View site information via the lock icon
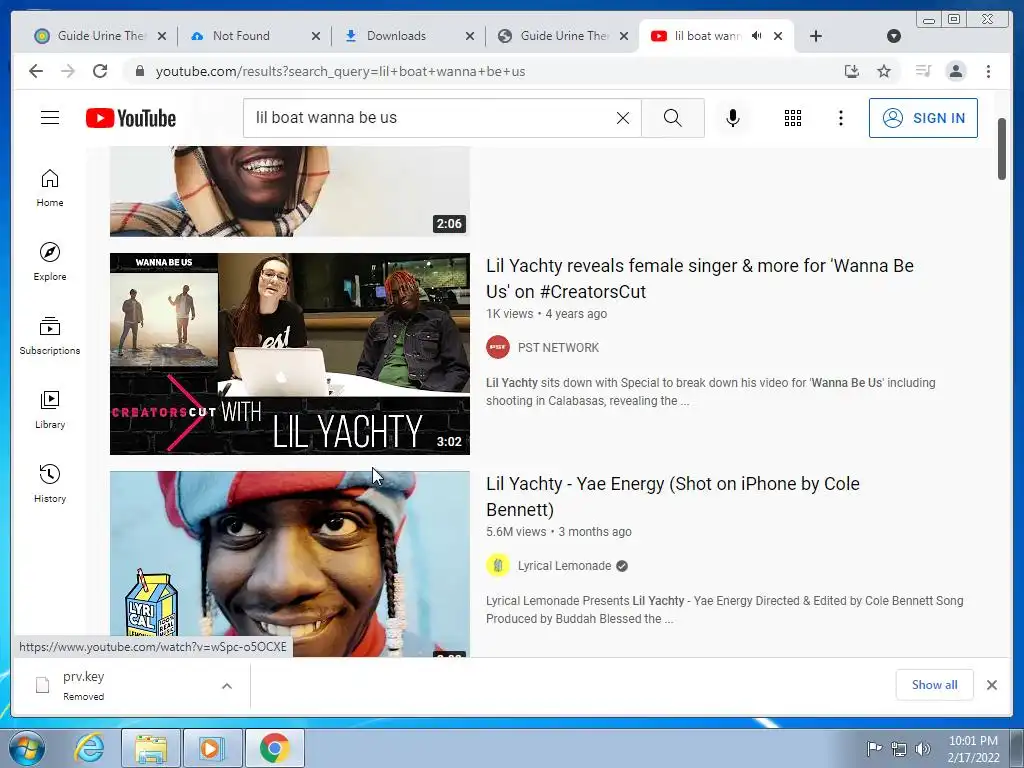This screenshot has width=1024, height=768. 139,71
